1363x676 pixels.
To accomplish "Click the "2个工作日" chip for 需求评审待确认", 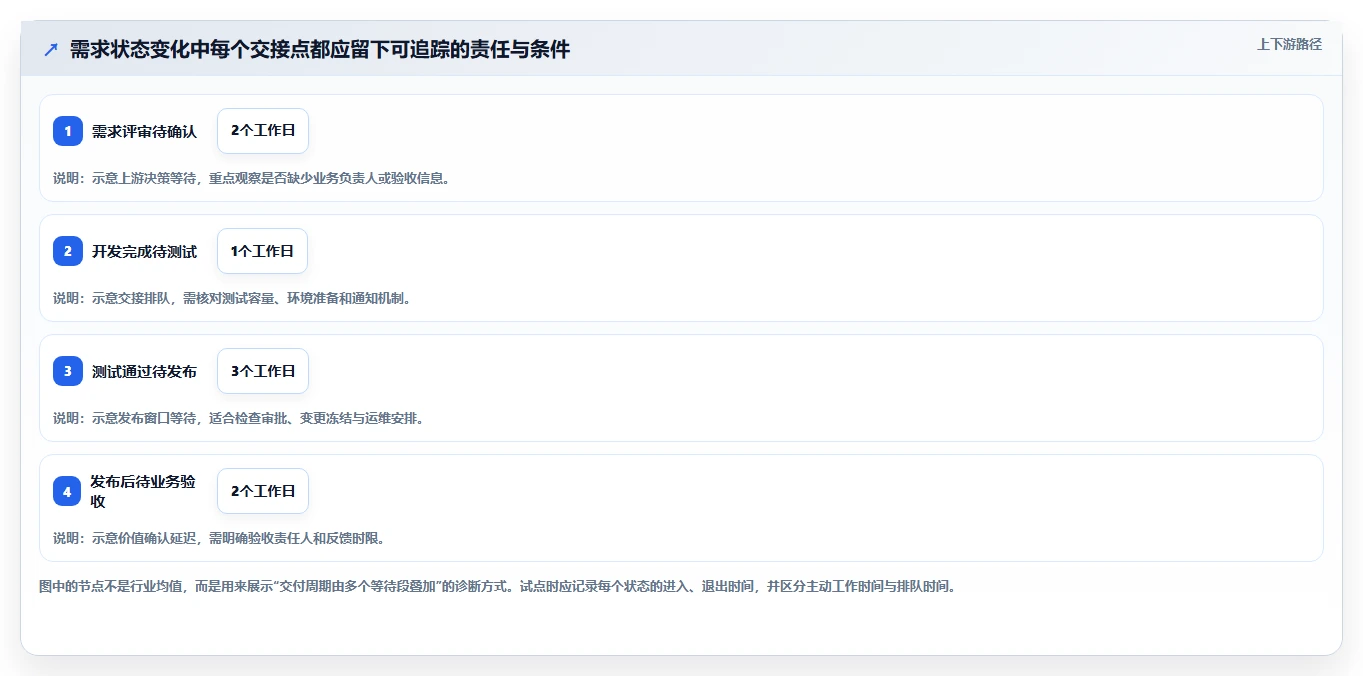I will click(263, 131).
